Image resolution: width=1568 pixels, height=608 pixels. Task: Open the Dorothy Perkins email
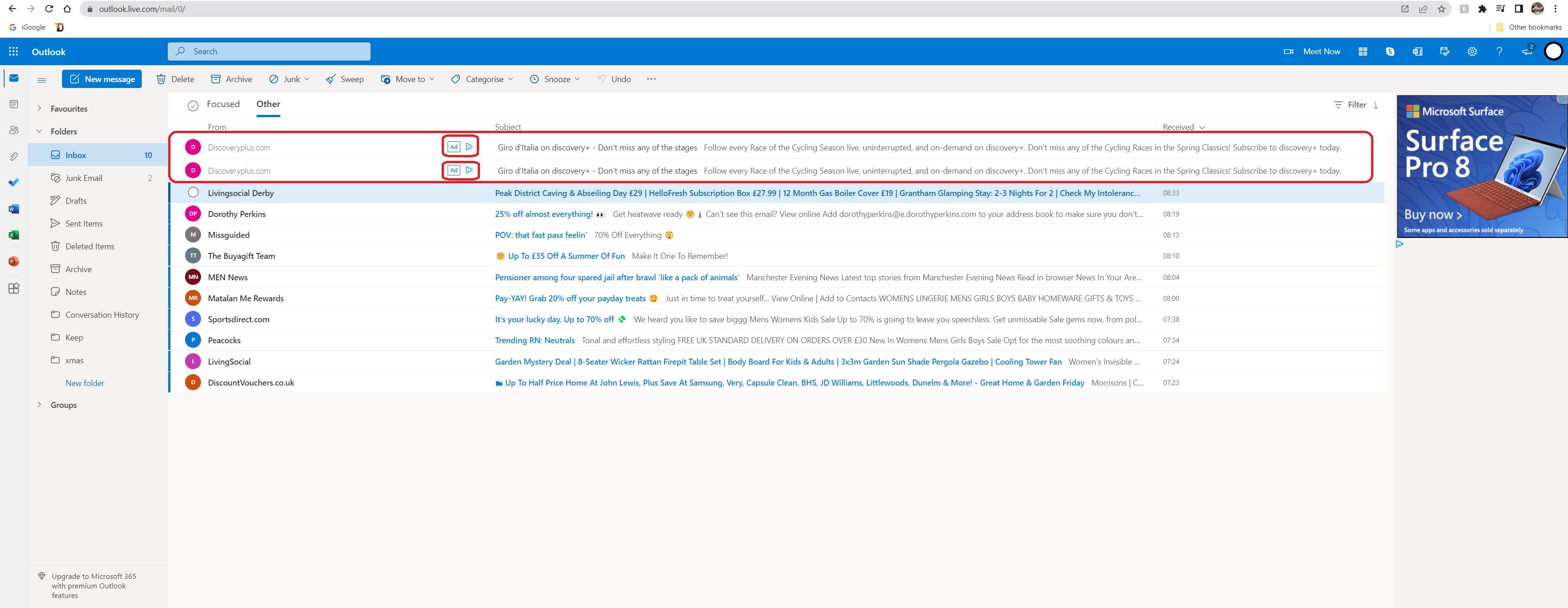click(776, 214)
